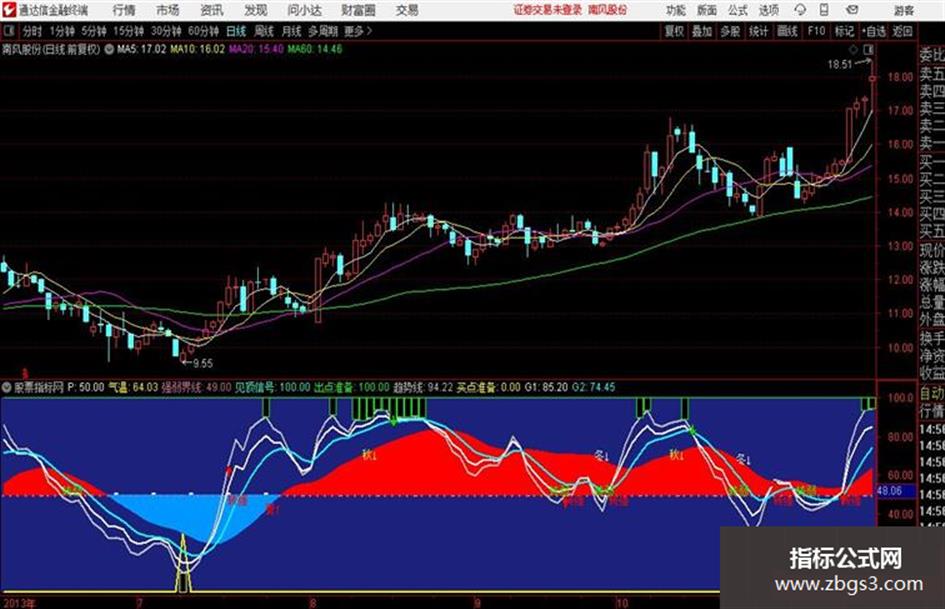Open the F10 company info
The width and height of the screenshot is (945, 609).
coord(816,31)
